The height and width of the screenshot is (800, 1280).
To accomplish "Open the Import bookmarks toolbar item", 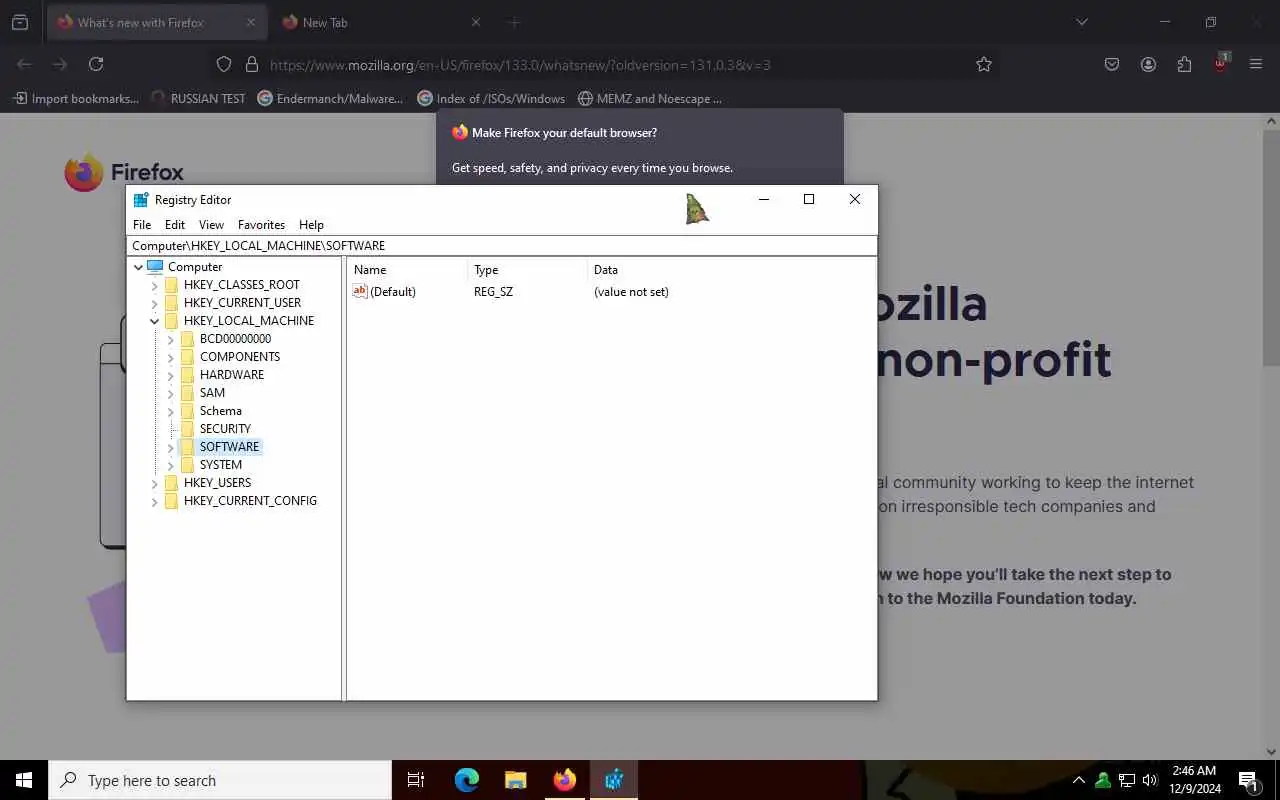I will (x=75, y=98).
